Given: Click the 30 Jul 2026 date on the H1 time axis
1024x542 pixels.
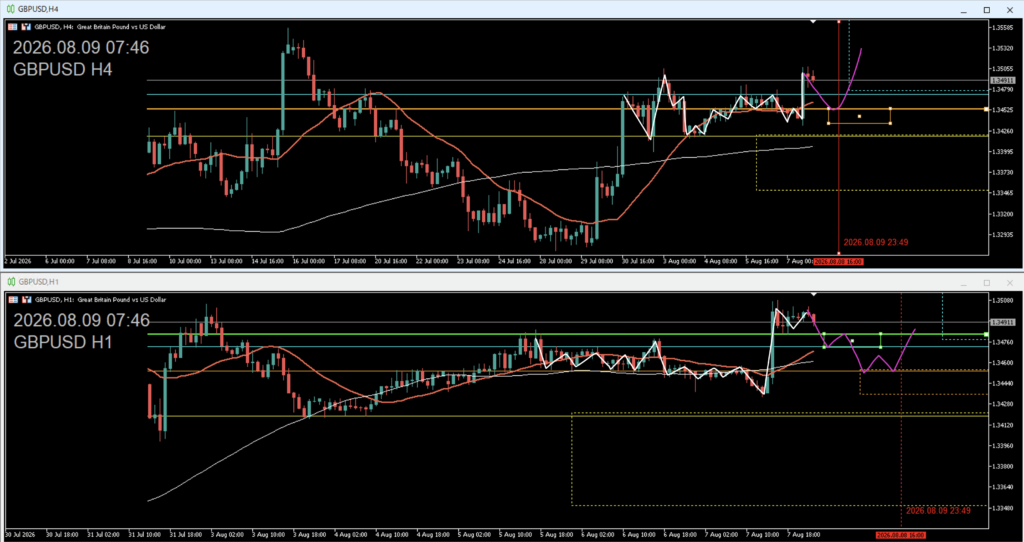Looking at the screenshot, I should [18, 534].
